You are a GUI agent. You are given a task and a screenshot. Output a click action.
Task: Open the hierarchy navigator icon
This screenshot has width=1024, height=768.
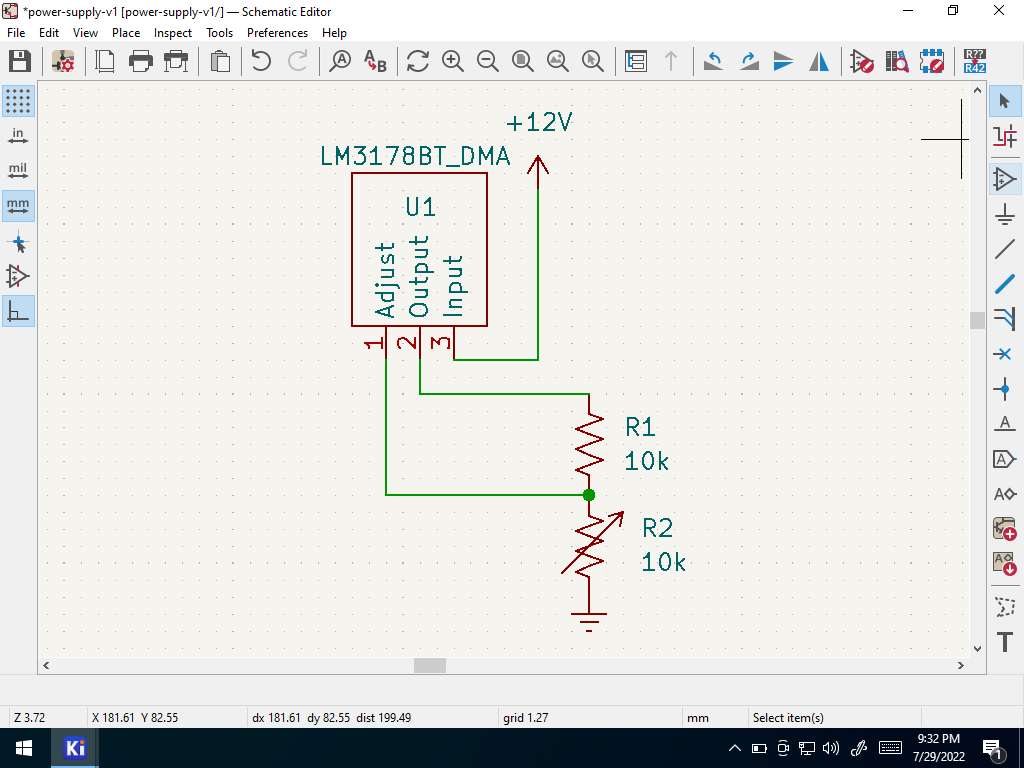tap(635, 61)
